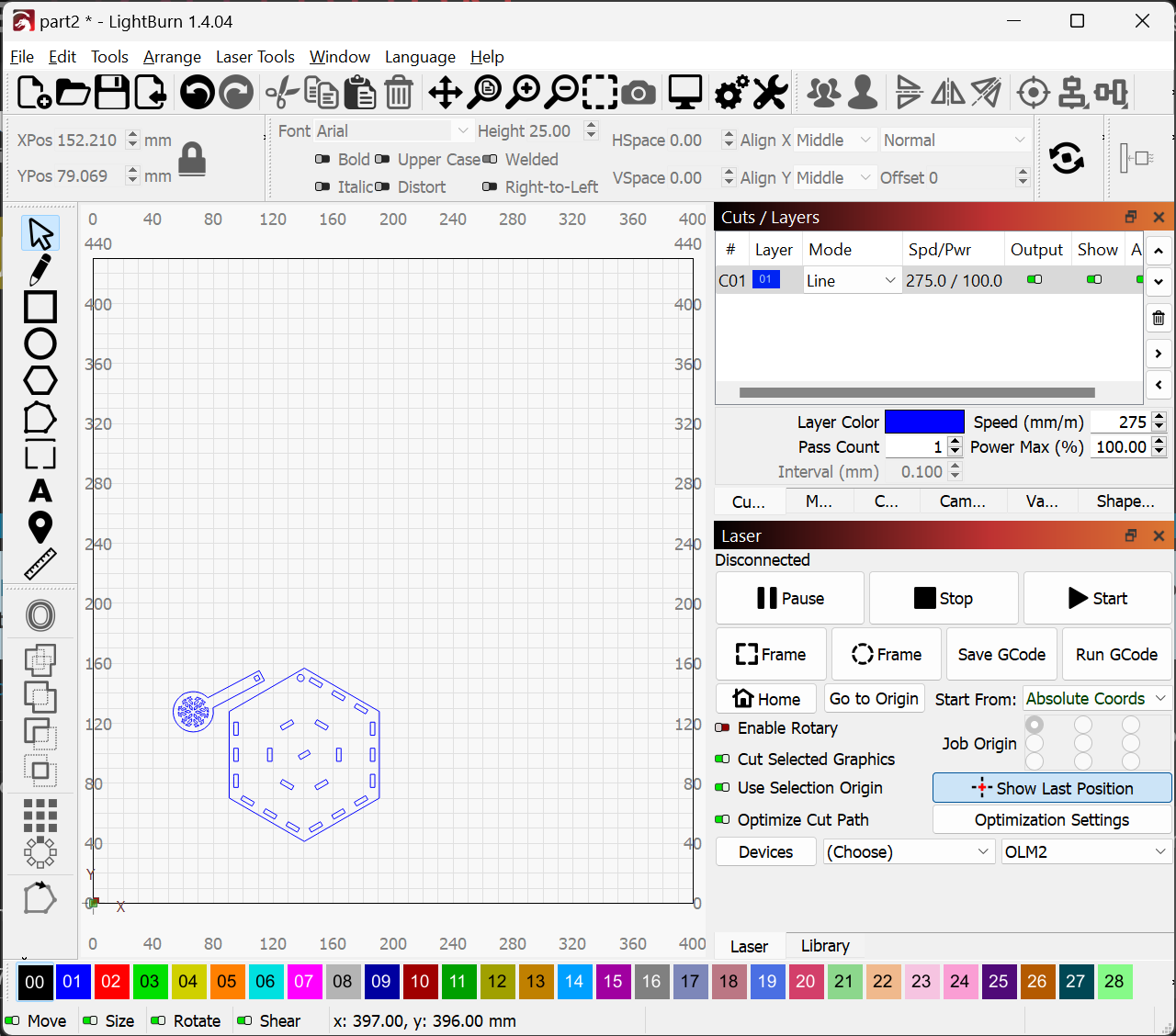Open the Line mode dropdown for C01
The width and height of the screenshot is (1176, 1036).
(852, 281)
